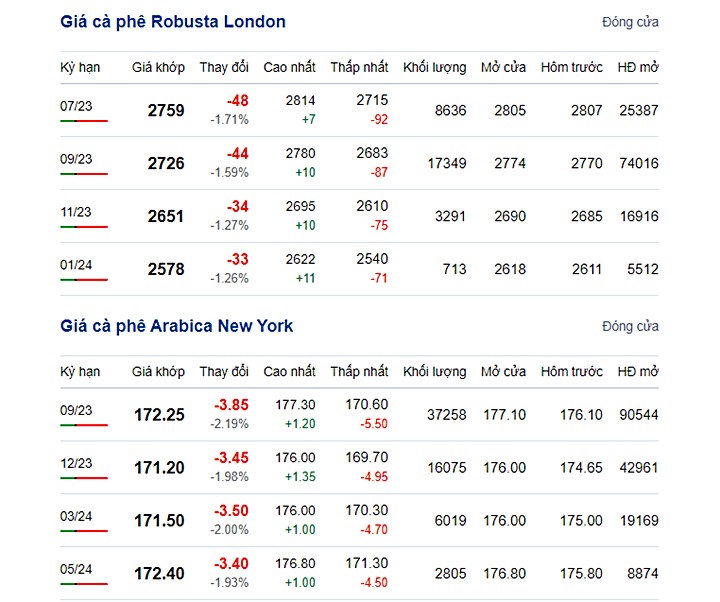This screenshot has height=602, width=720.
Task: Select Robusta contract term 07/23
Action: tap(76, 106)
